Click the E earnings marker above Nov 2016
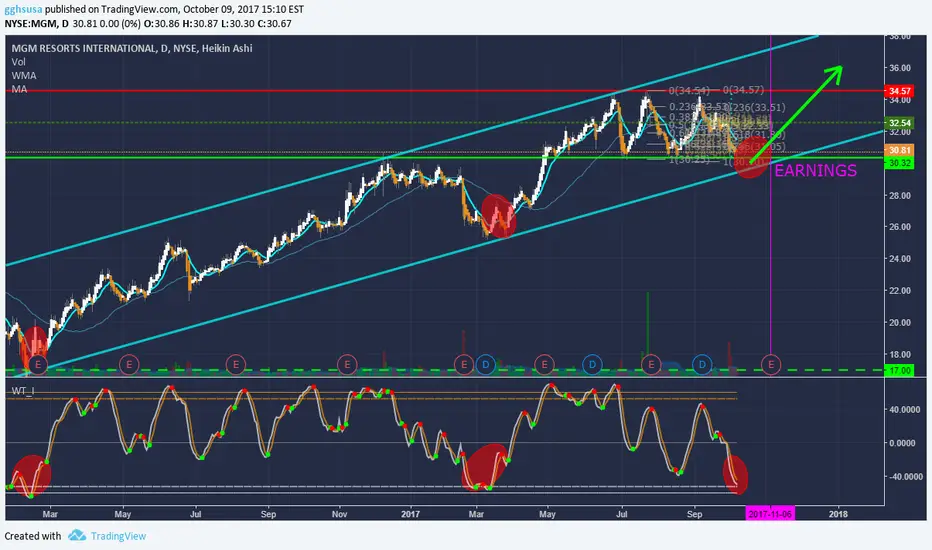The height and width of the screenshot is (550, 932). 347,364
